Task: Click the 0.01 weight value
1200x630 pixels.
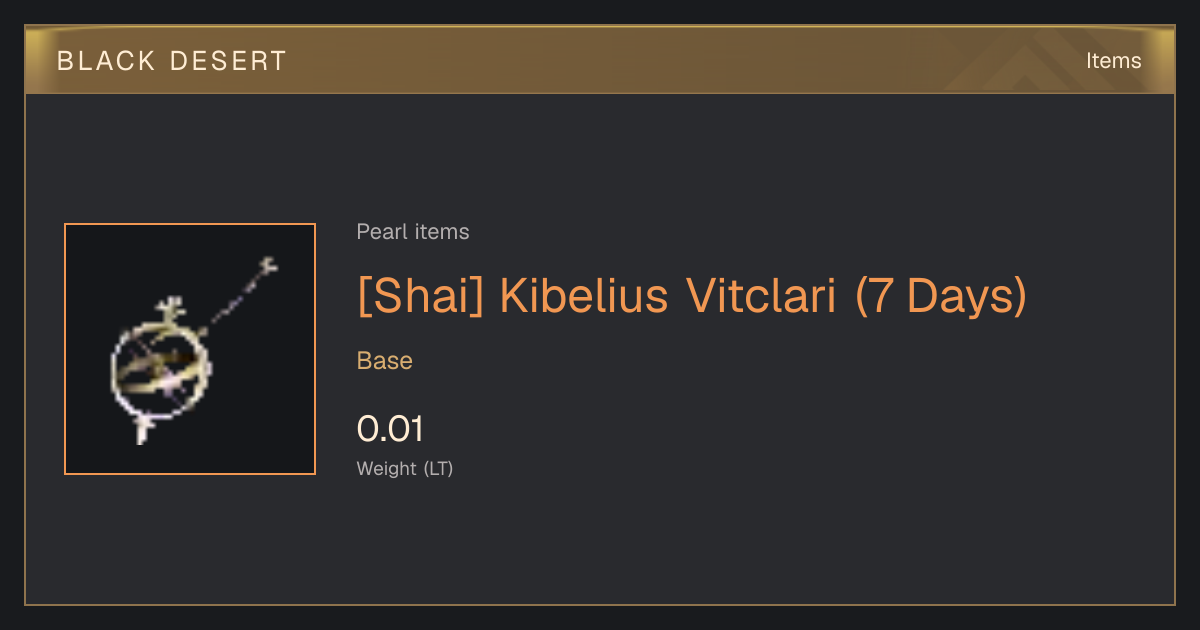Action: [x=390, y=429]
